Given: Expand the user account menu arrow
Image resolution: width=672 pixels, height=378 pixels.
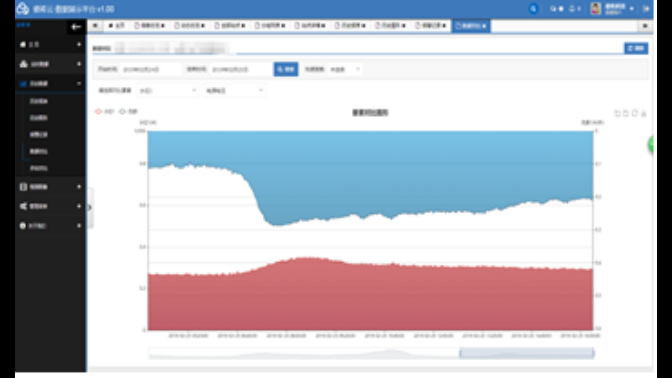Looking at the screenshot, I should pyautogui.click(x=632, y=9).
